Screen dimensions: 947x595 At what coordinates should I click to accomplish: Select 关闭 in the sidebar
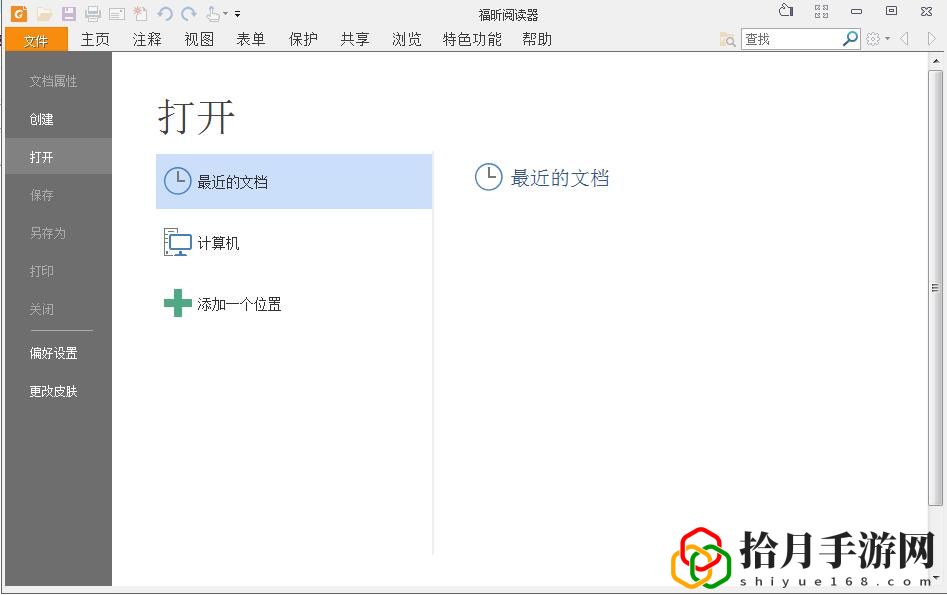coord(58,309)
